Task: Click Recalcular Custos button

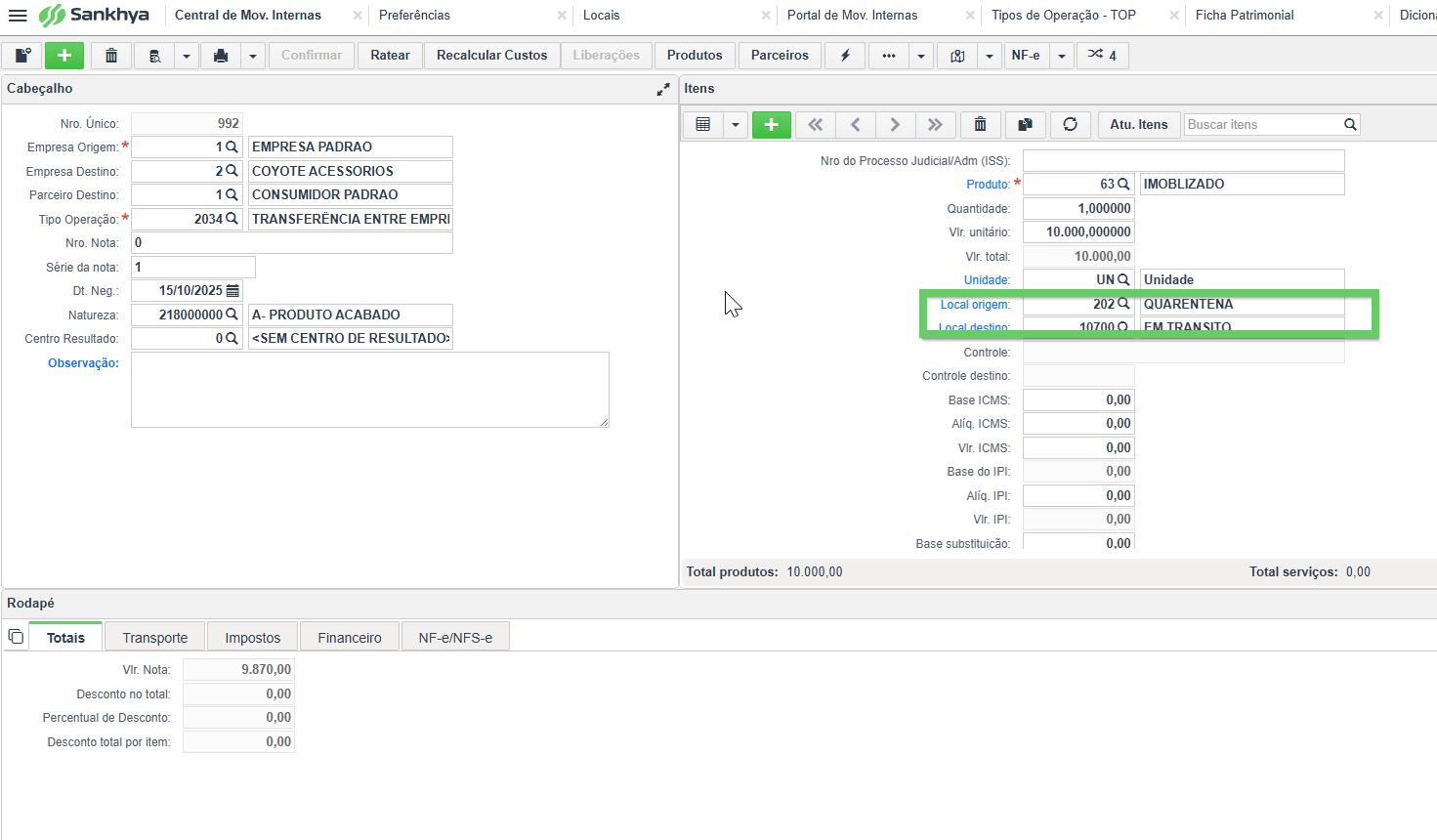Action: pos(491,56)
